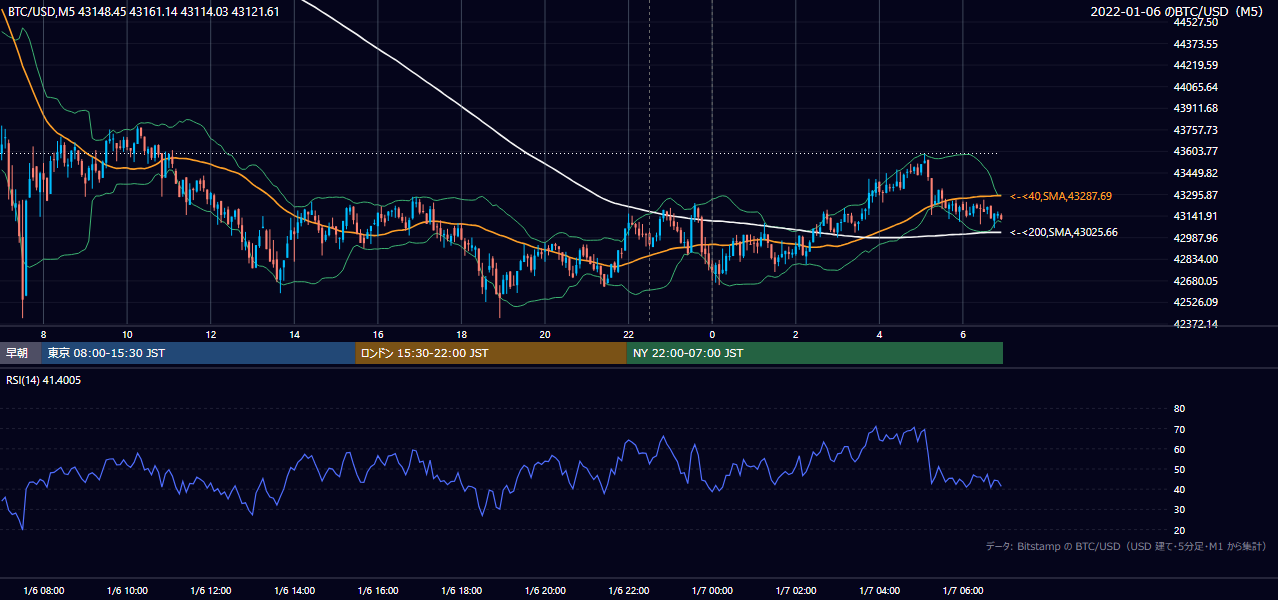Select the 43911.68 price axis value
Image resolution: width=1278 pixels, height=600 pixels.
click(x=1196, y=108)
